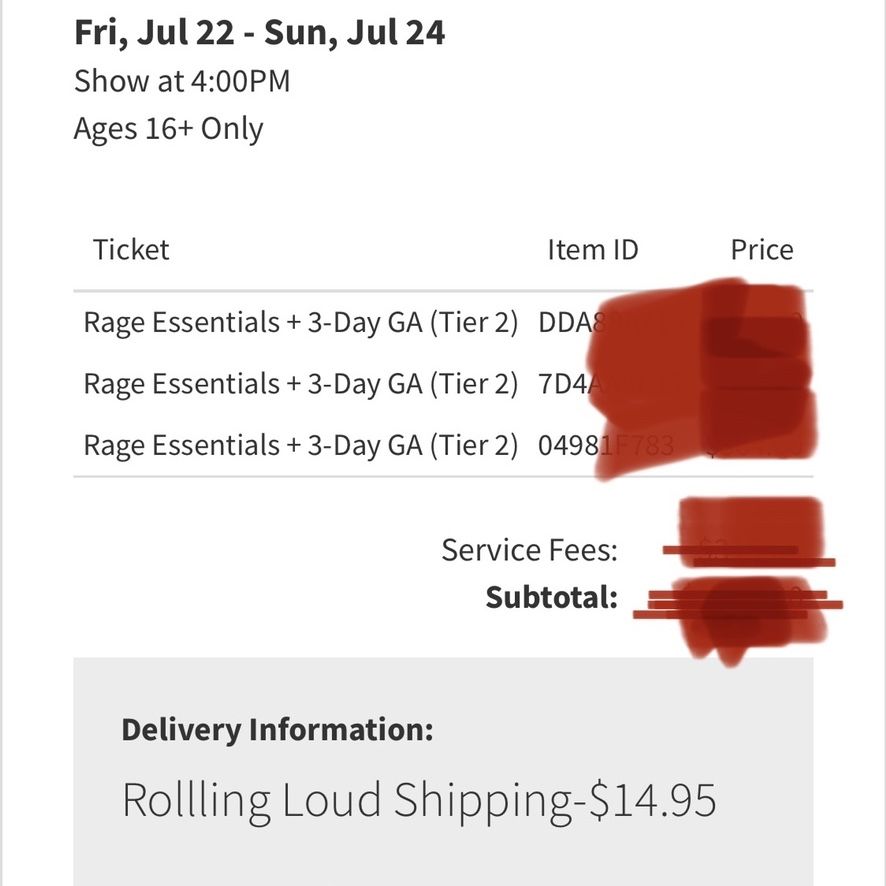Image resolution: width=886 pixels, height=886 pixels.
Task: Click the Item ID column header
Action: tap(593, 249)
